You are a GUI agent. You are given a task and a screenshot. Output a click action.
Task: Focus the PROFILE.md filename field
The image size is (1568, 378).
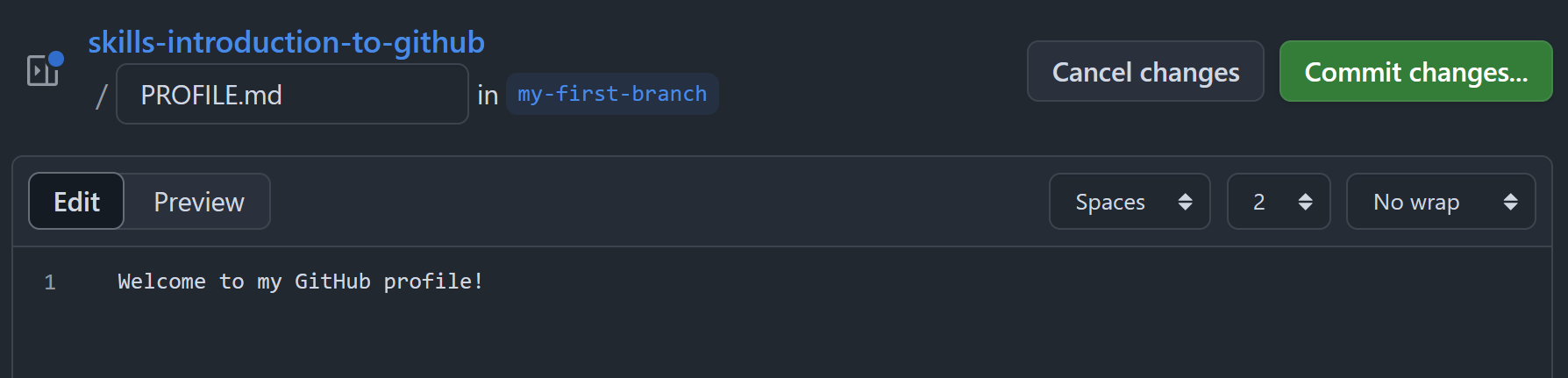[x=292, y=94]
